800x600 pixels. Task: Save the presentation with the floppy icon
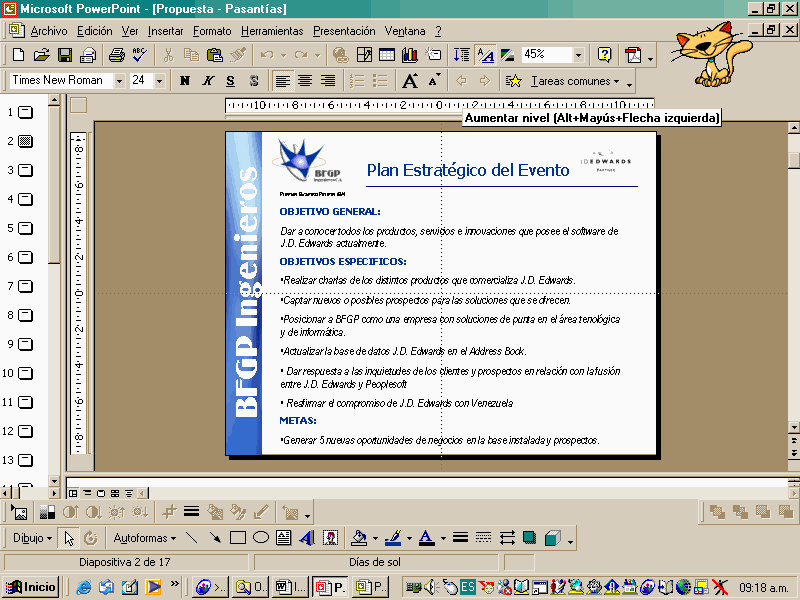[x=65, y=55]
